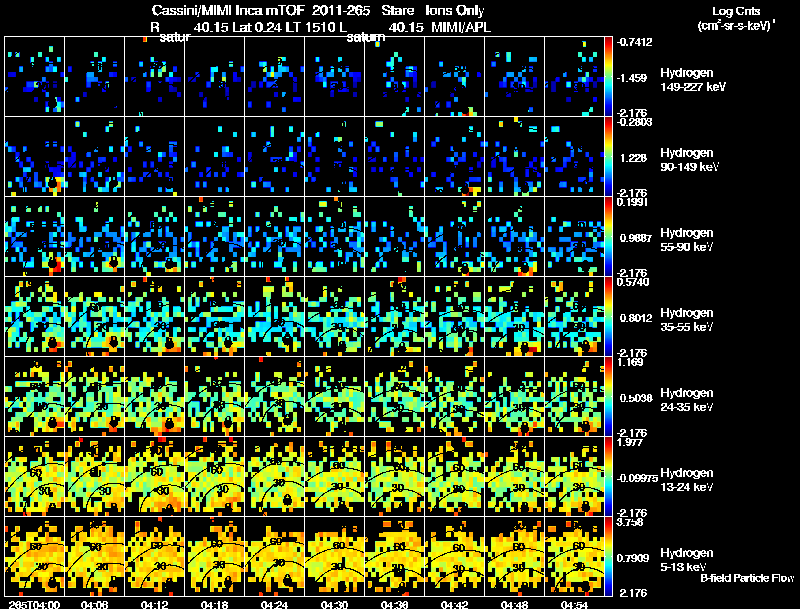Open the 35-55 keV image panel at 04:06
Image resolution: width=800 pixels, height=609 pixels.
pos(94,316)
